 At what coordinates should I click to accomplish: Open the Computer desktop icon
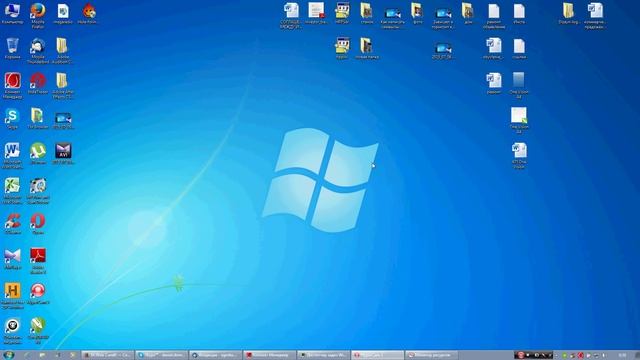(12, 11)
